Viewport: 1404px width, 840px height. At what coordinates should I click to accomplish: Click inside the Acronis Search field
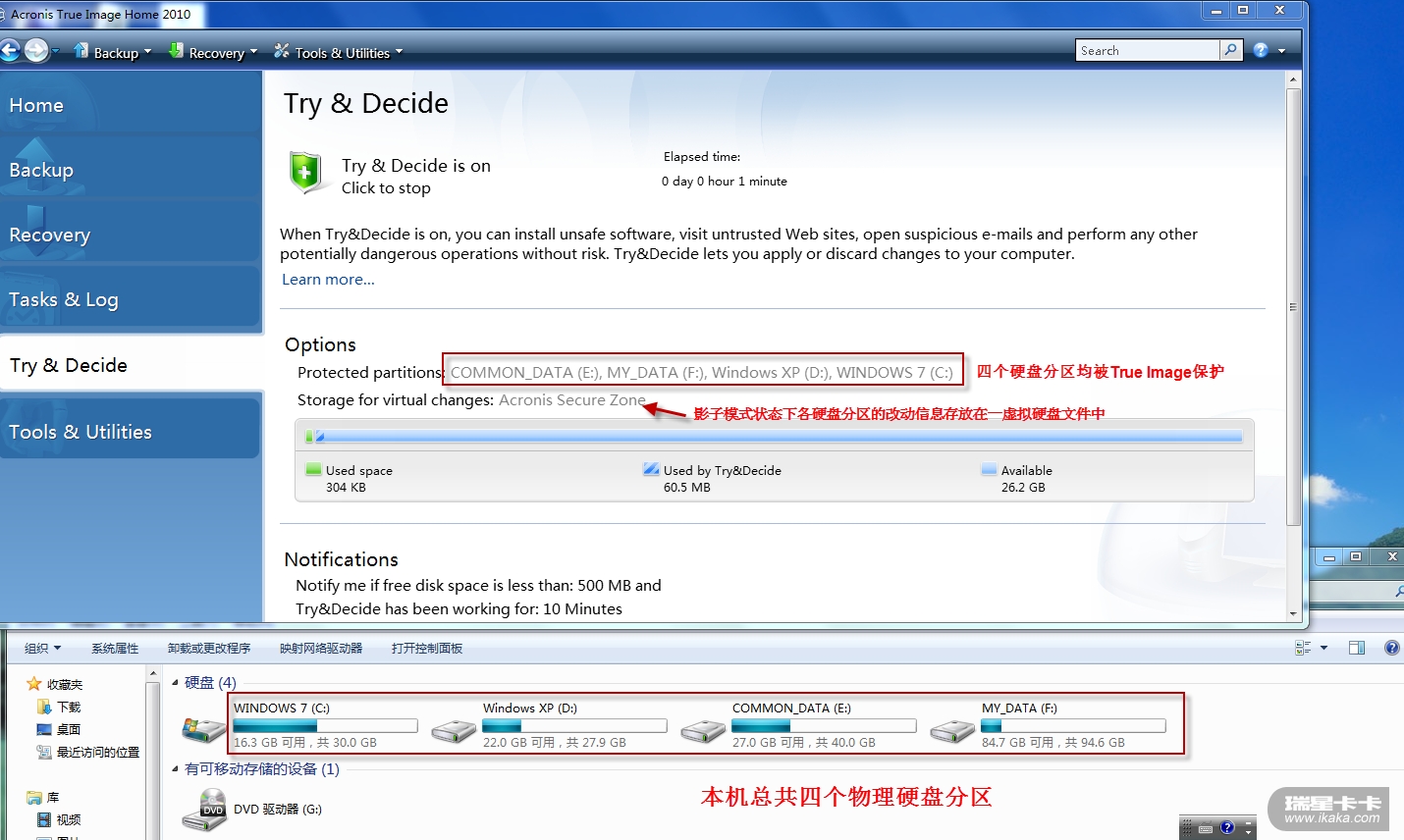(1148, 50)
